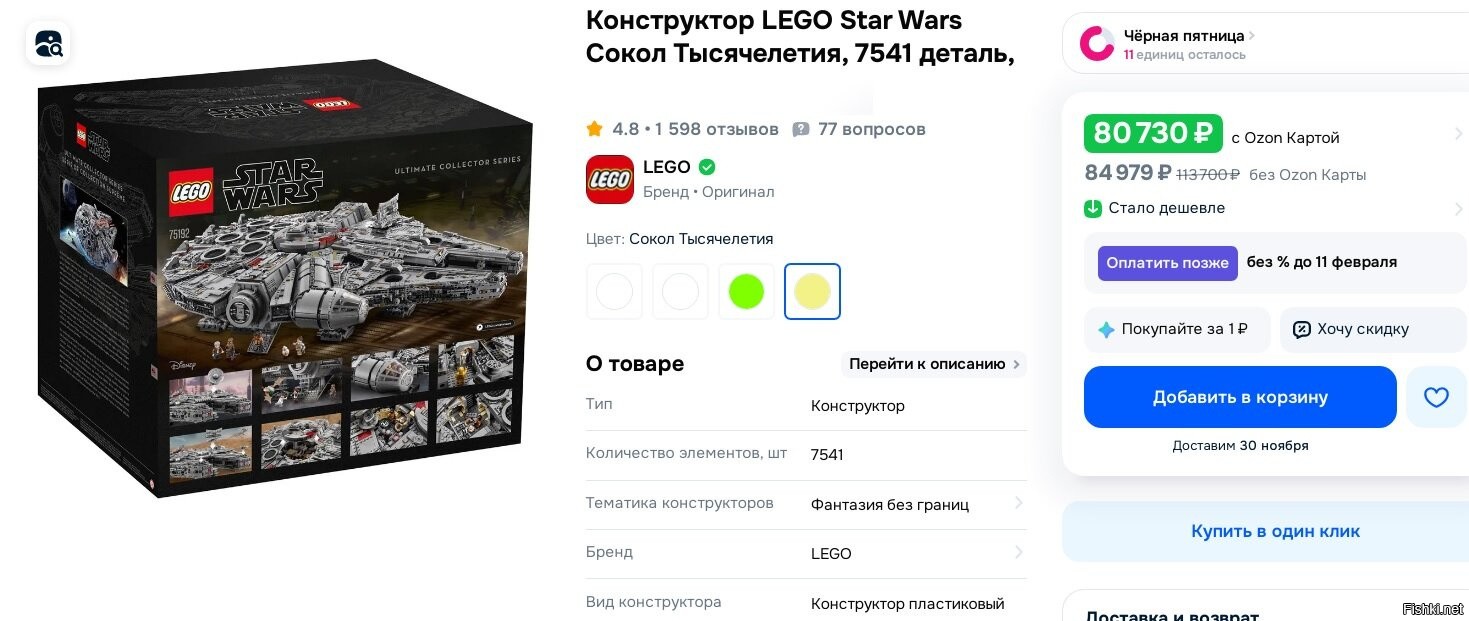Choose the first white color option
This screenshot has height=621, width=1469.
tap(614, 291)
